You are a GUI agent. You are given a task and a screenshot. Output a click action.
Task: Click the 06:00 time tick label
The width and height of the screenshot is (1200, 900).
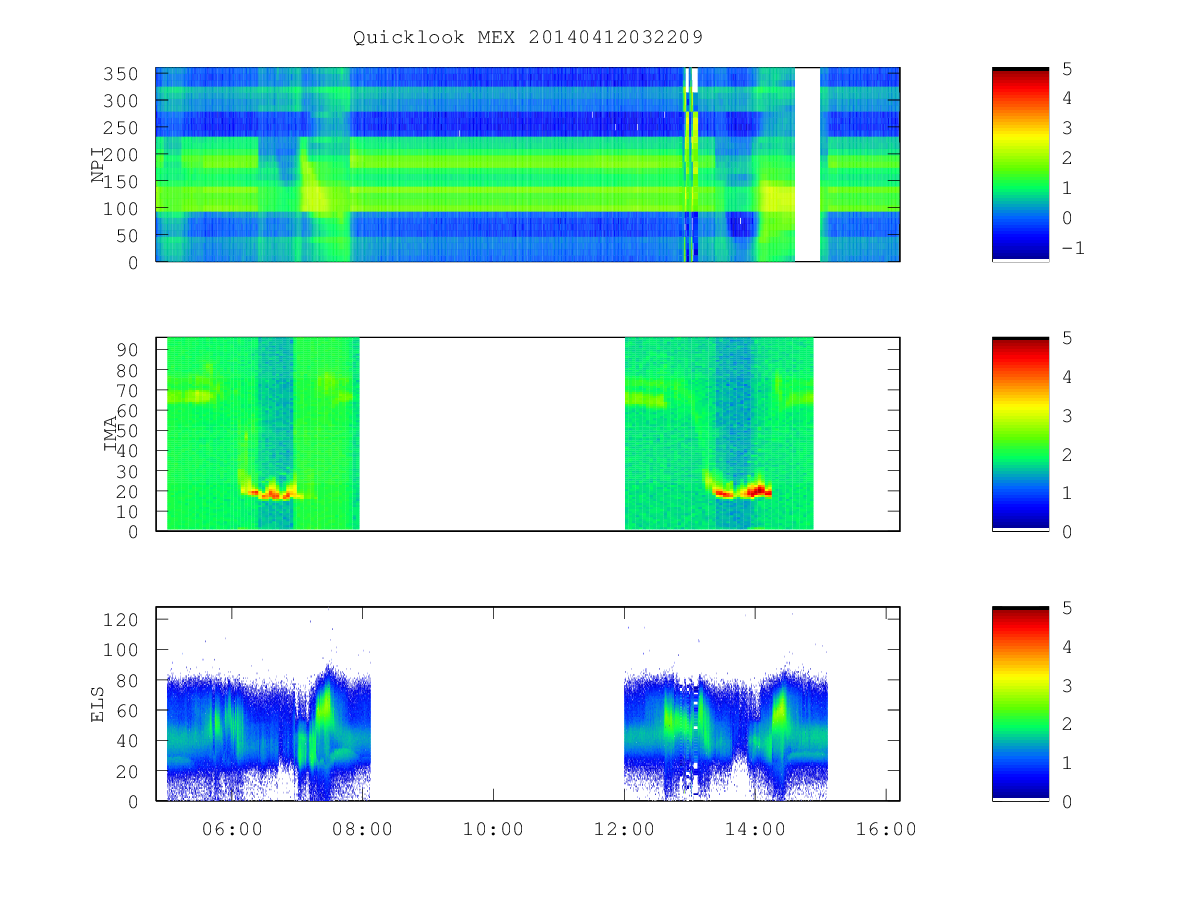(x=232, y=828)
